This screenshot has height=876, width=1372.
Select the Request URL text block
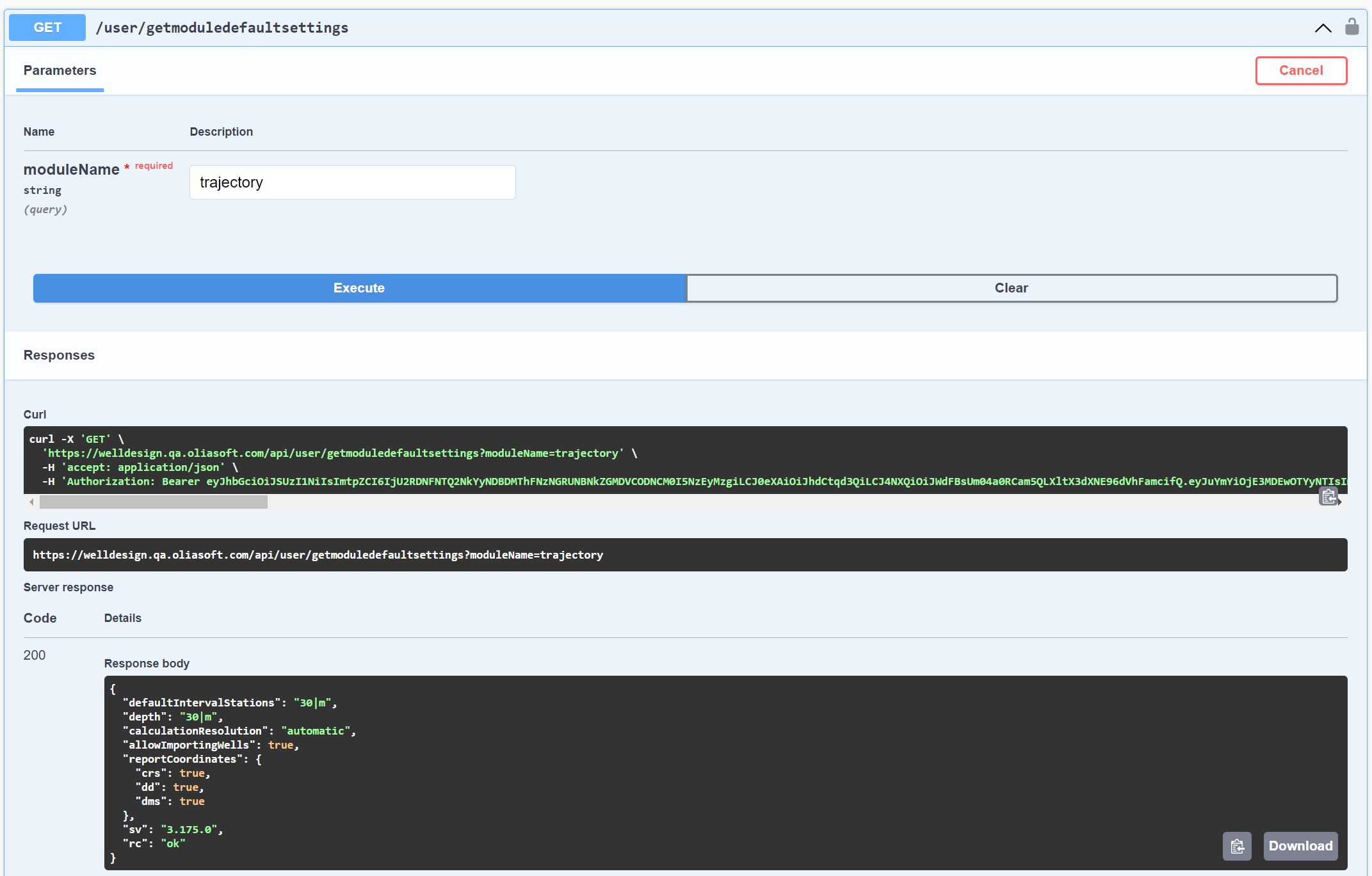pos(318,555)
